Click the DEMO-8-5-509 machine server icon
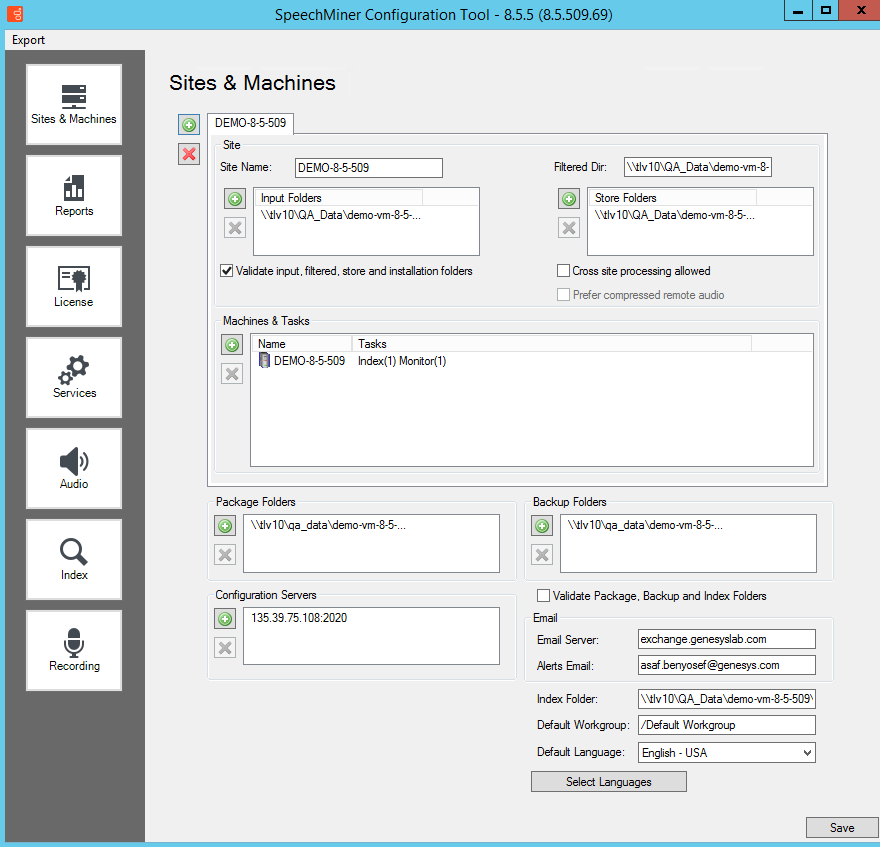Image resolution: width=880 pixels, height=847 pixels. tap(264, 360)
